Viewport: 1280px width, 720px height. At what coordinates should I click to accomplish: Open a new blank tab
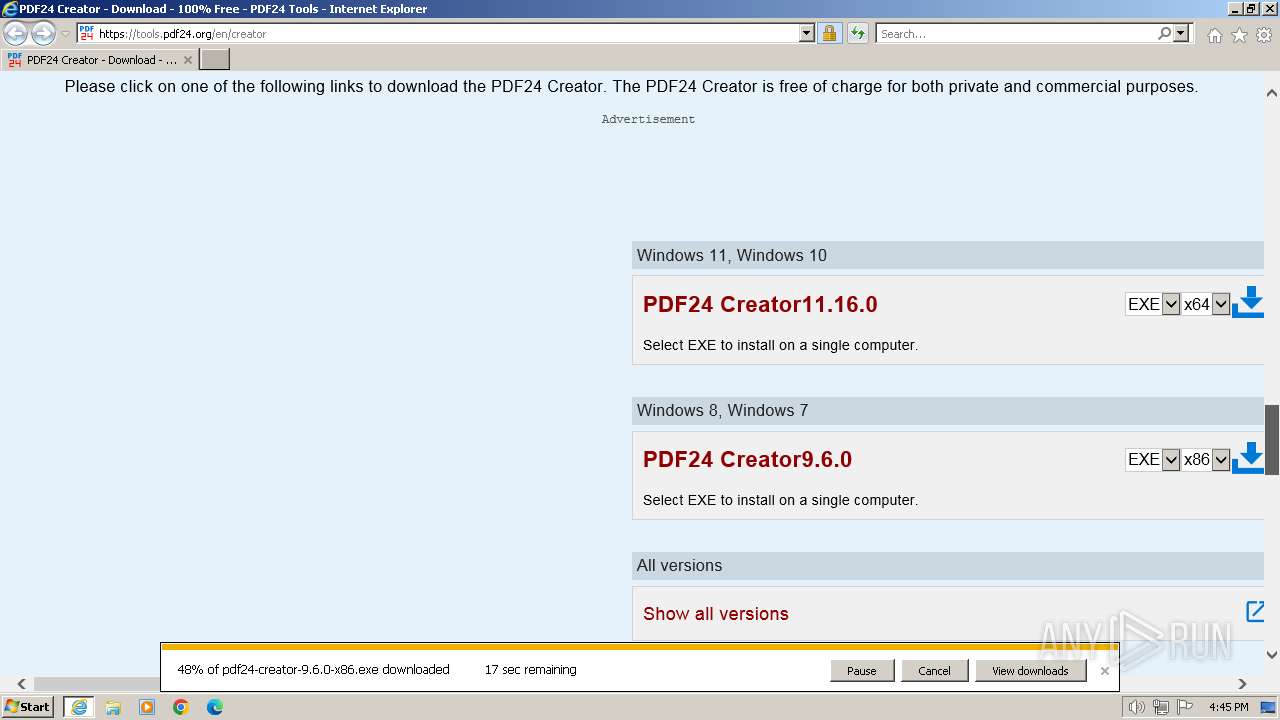point(215,60)
